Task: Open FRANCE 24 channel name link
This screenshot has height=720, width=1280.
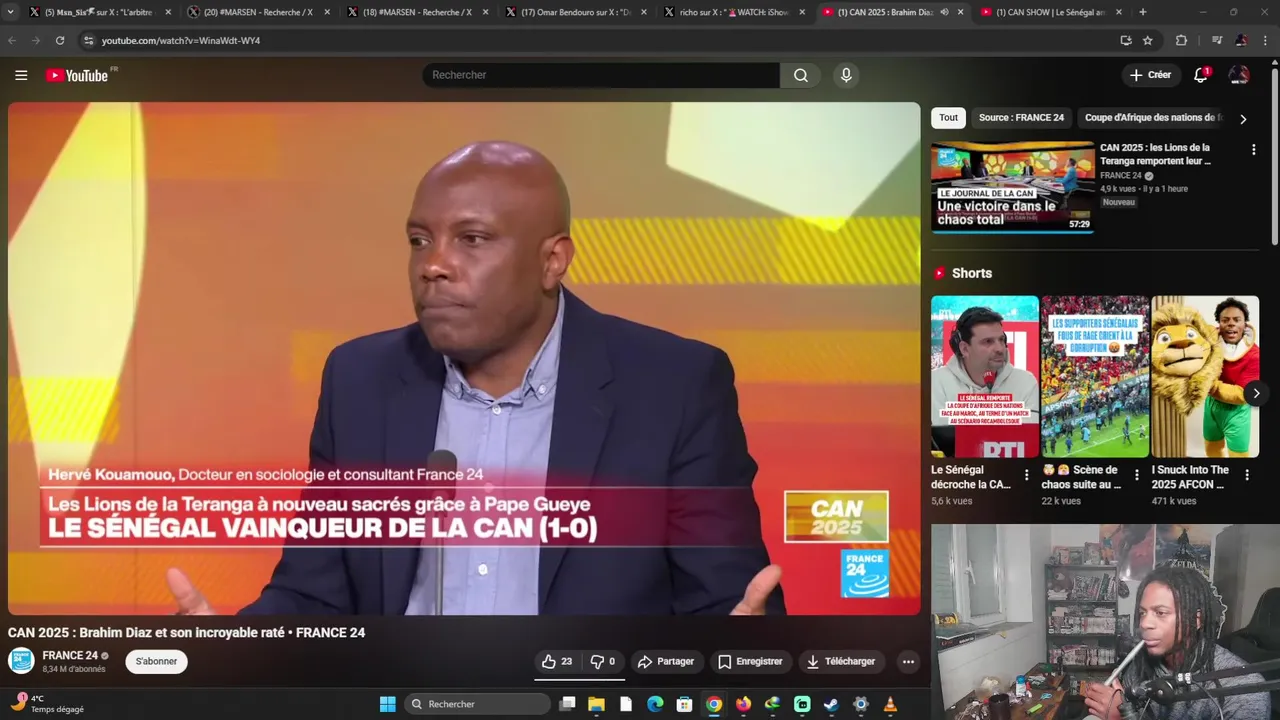Action: point(70,656)
